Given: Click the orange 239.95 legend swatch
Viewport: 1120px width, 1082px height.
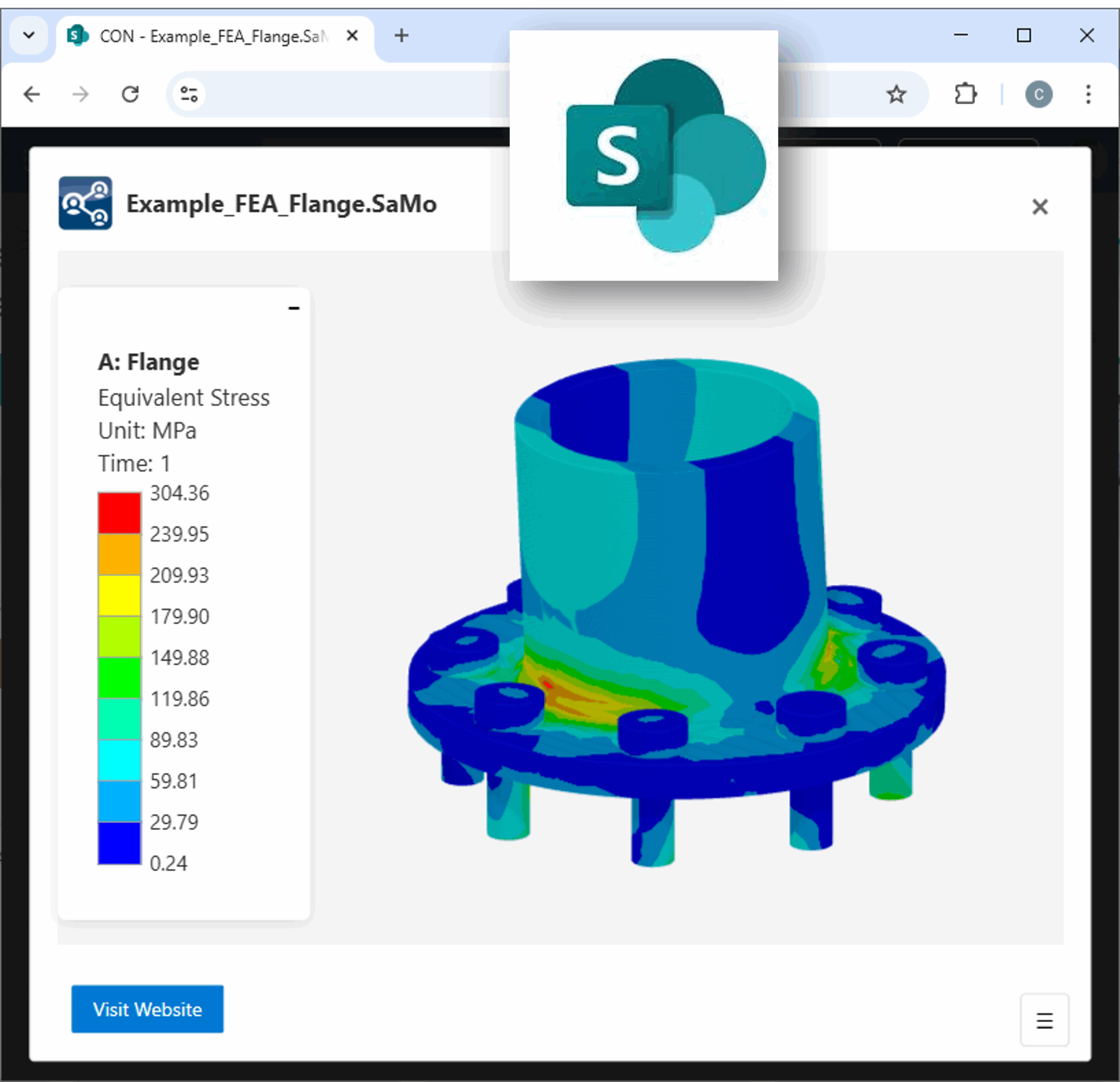Looking at the screenshot, I should (x=119, y=555).
